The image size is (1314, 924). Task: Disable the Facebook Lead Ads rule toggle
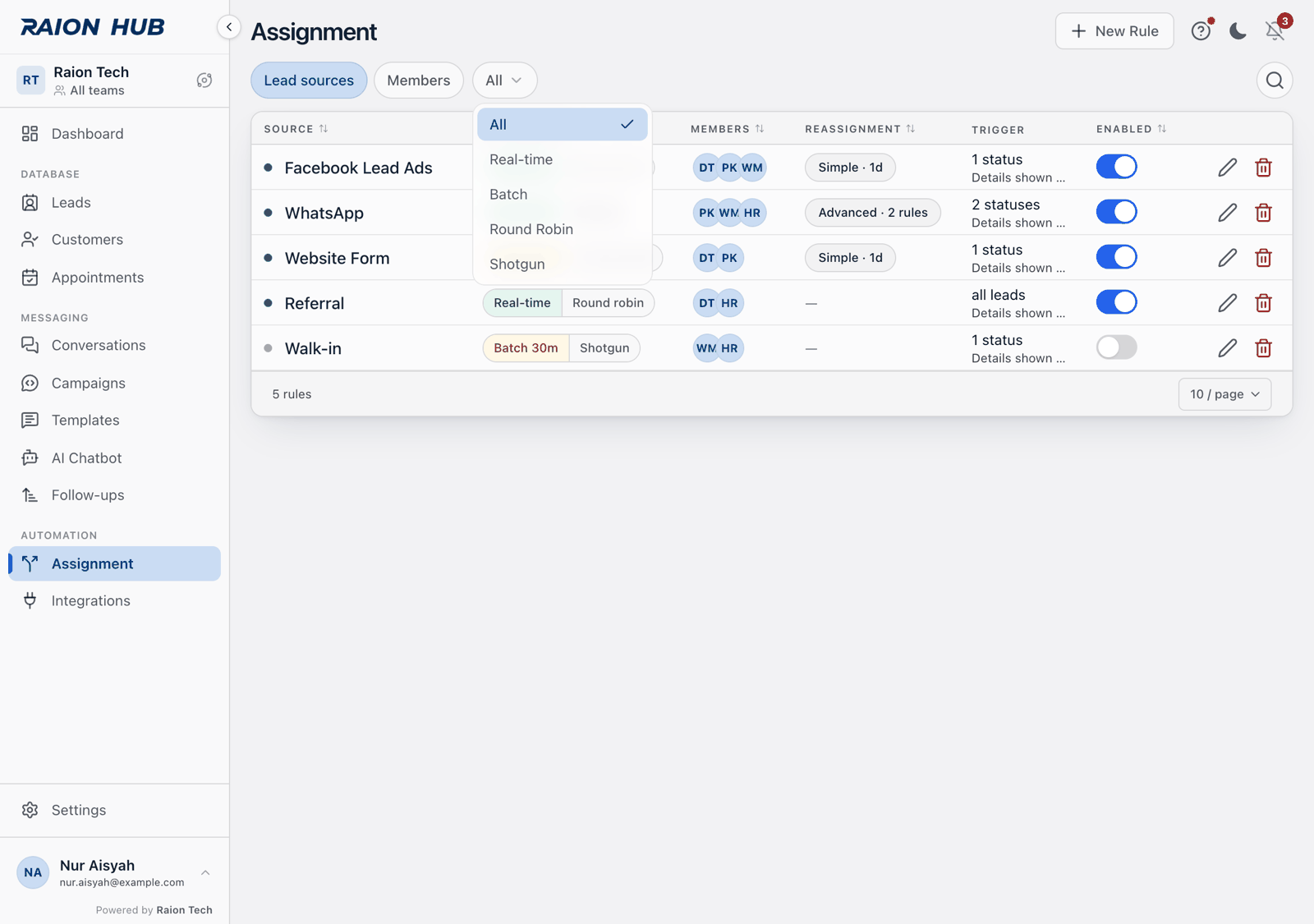coord(1116,167)
